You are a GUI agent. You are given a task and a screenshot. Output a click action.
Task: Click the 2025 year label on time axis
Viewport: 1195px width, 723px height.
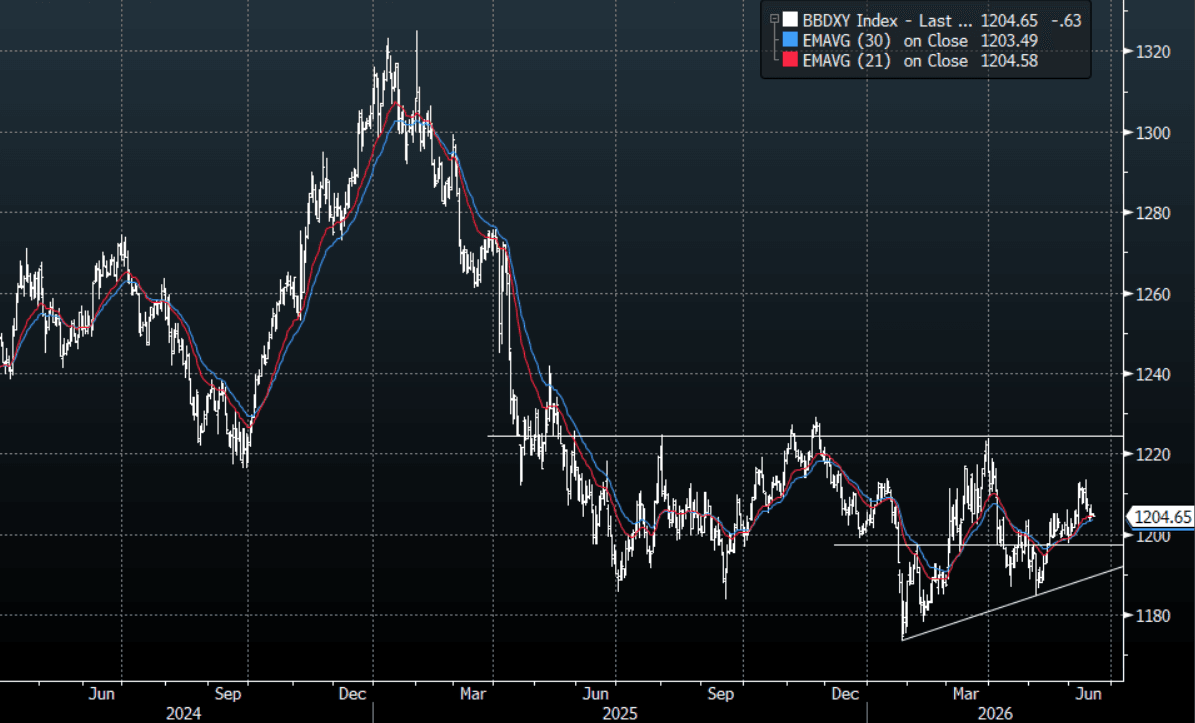point(619,713)
